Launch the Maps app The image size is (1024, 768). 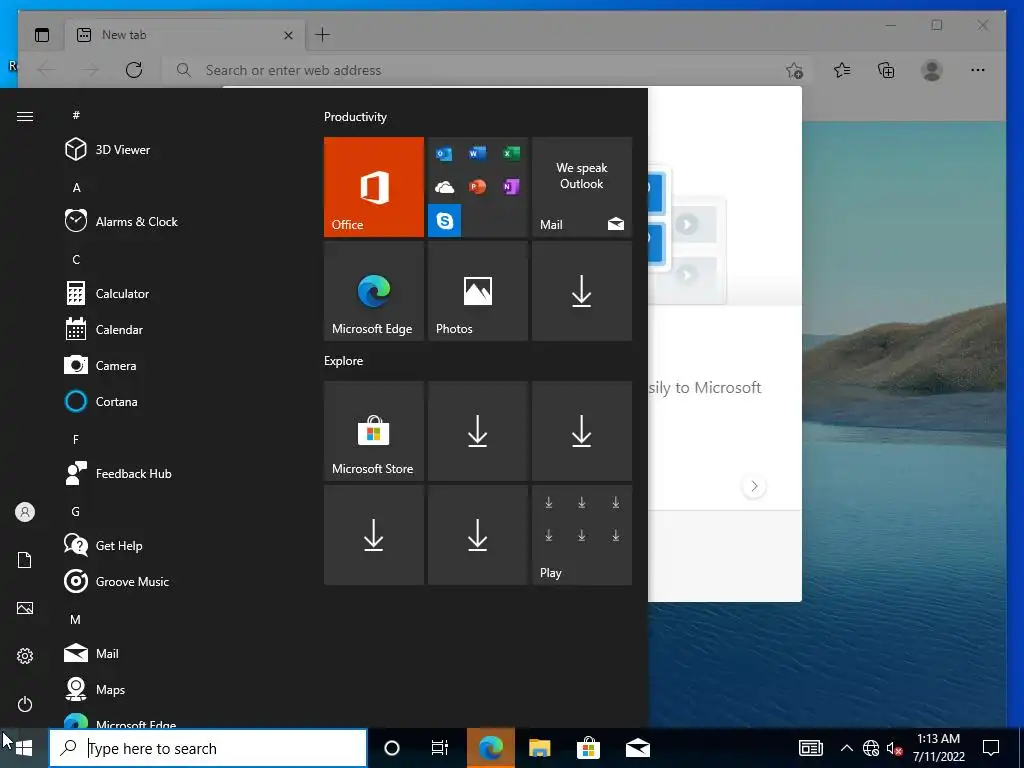pos(176,689)
